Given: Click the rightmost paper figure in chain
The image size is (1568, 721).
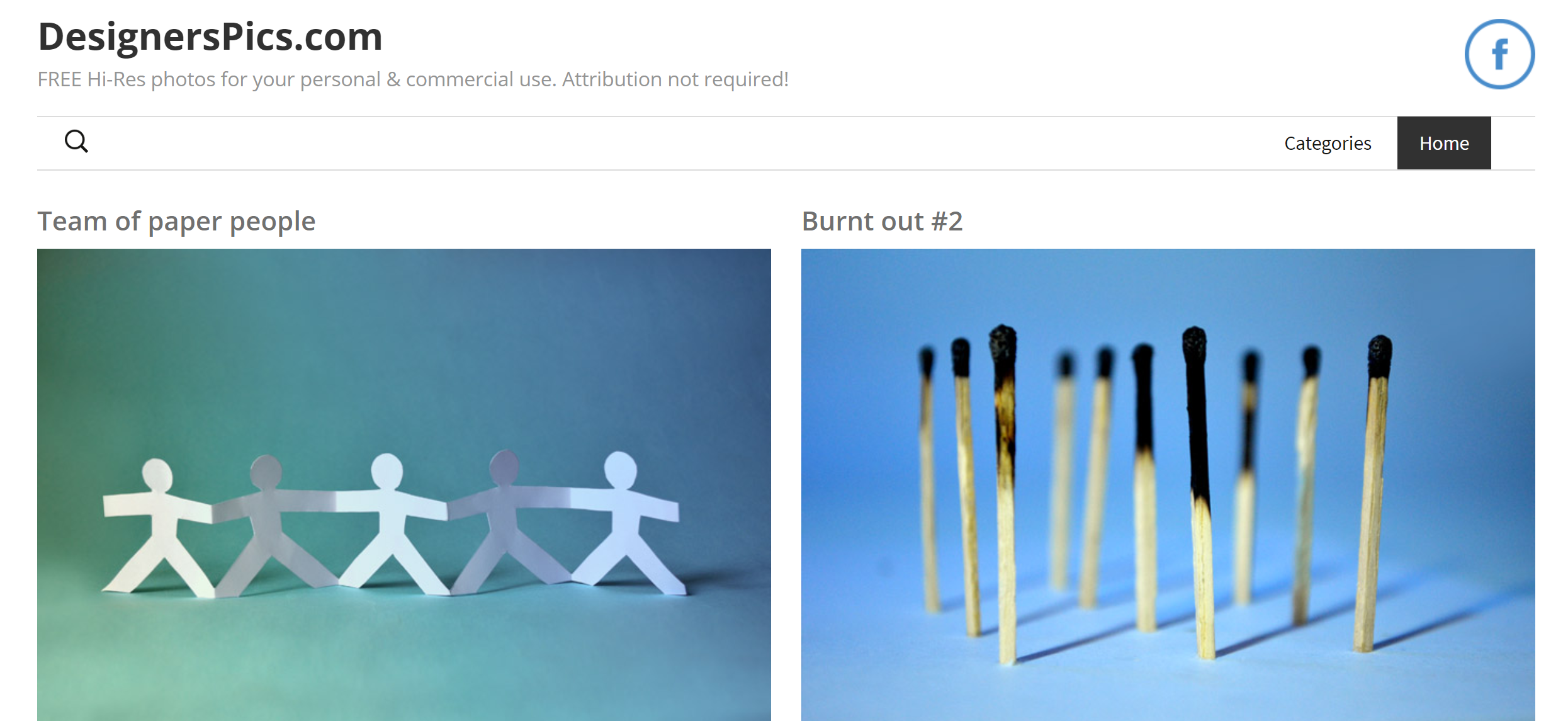Looking at the screenshot, I should pyautogui.click(x=628, y=523).
